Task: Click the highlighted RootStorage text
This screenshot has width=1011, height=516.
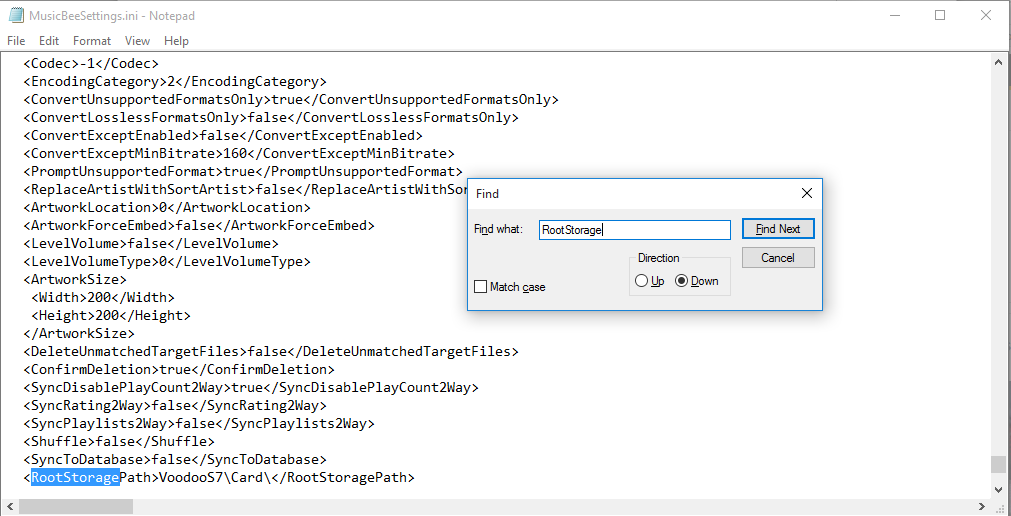Action: pyautogui.click(x=75, y=478)
